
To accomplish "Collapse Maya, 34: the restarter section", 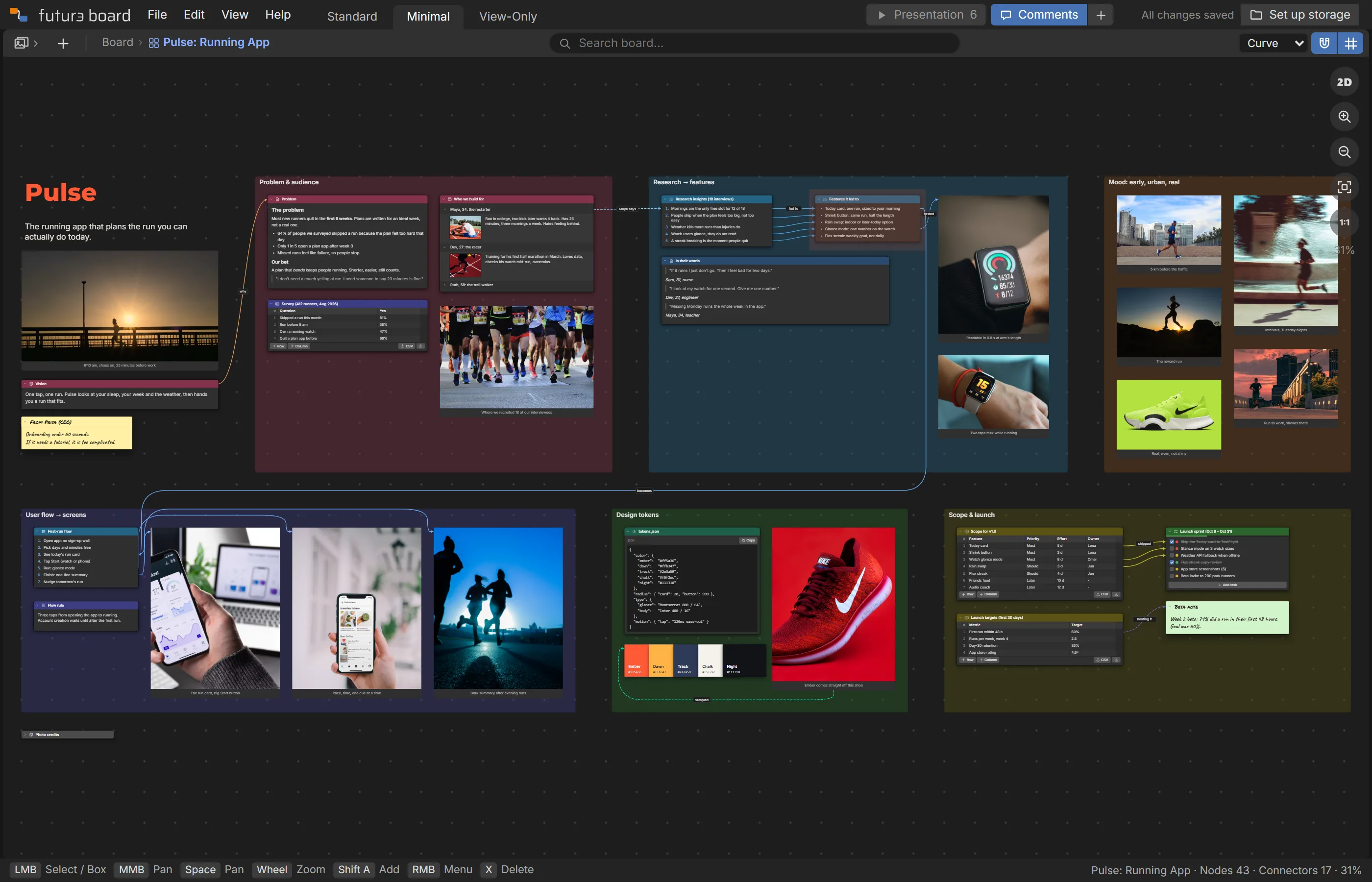I will pyautogui.click(x=445, y=210).
